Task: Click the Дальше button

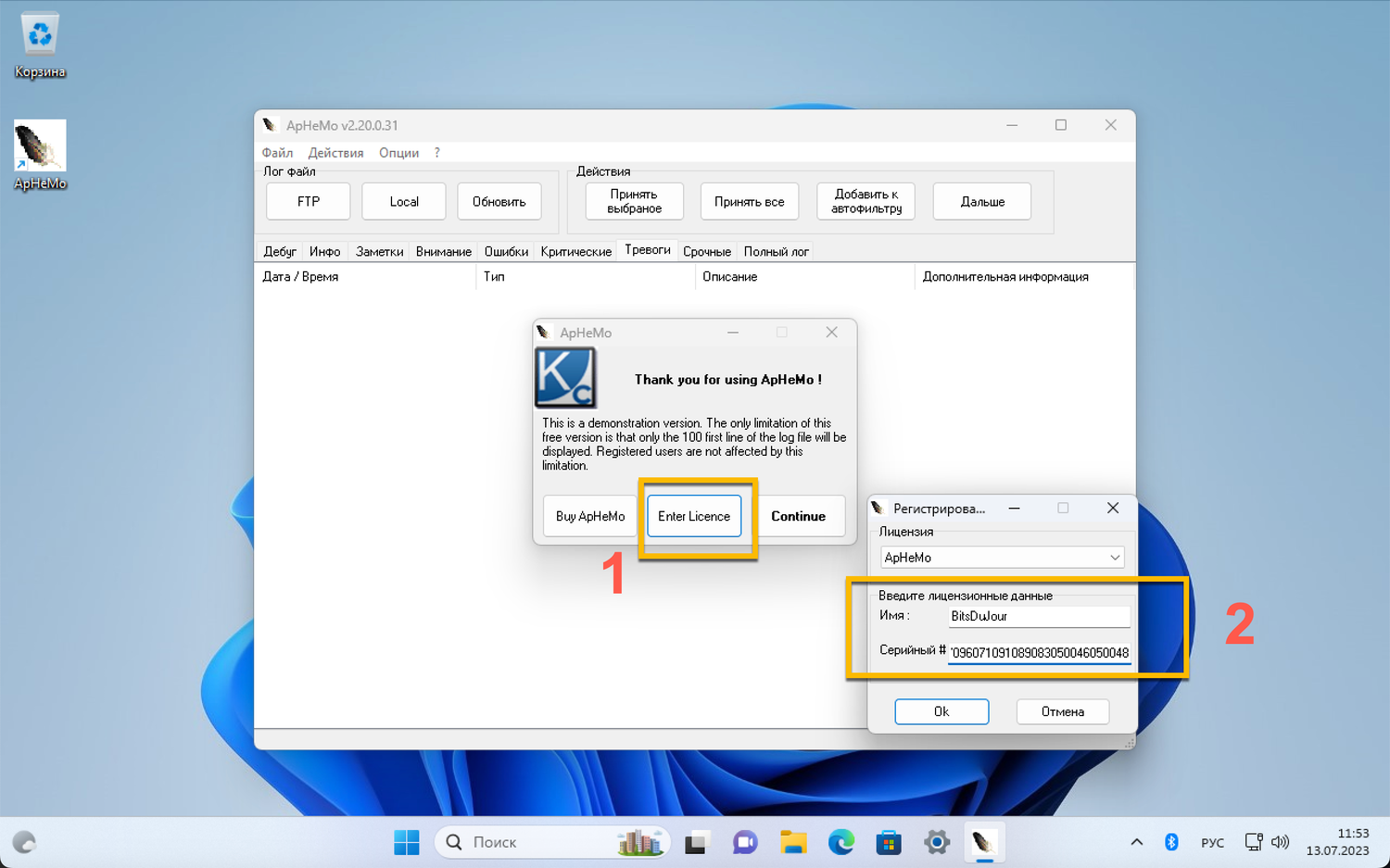Action: 982,201
